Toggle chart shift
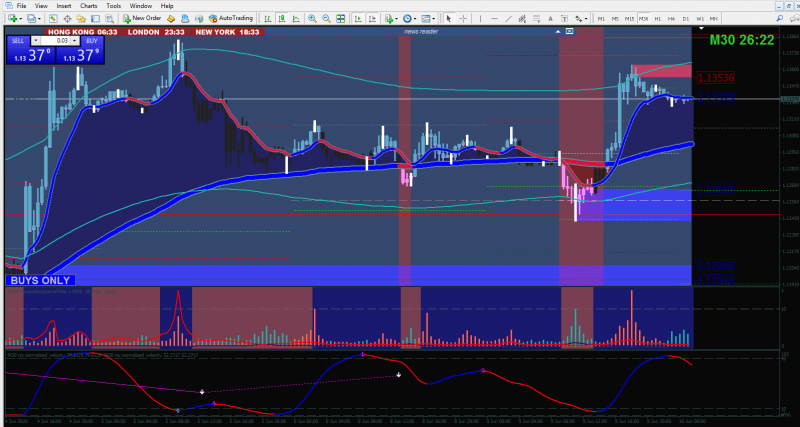The height and width of the screenshot is (427, 800). (x=372, y=18)
